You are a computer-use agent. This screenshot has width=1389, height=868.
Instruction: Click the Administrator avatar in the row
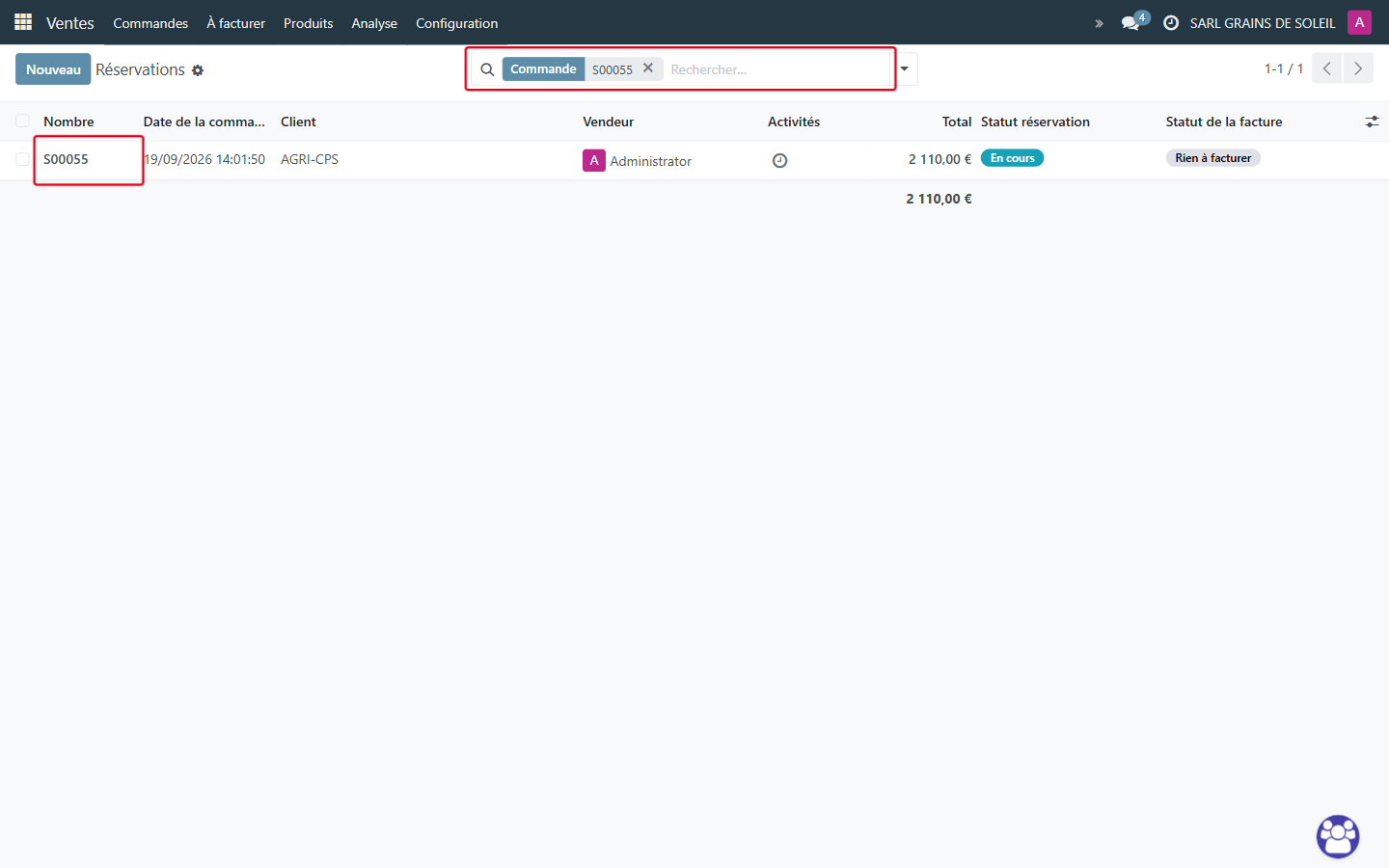[594, 161]
